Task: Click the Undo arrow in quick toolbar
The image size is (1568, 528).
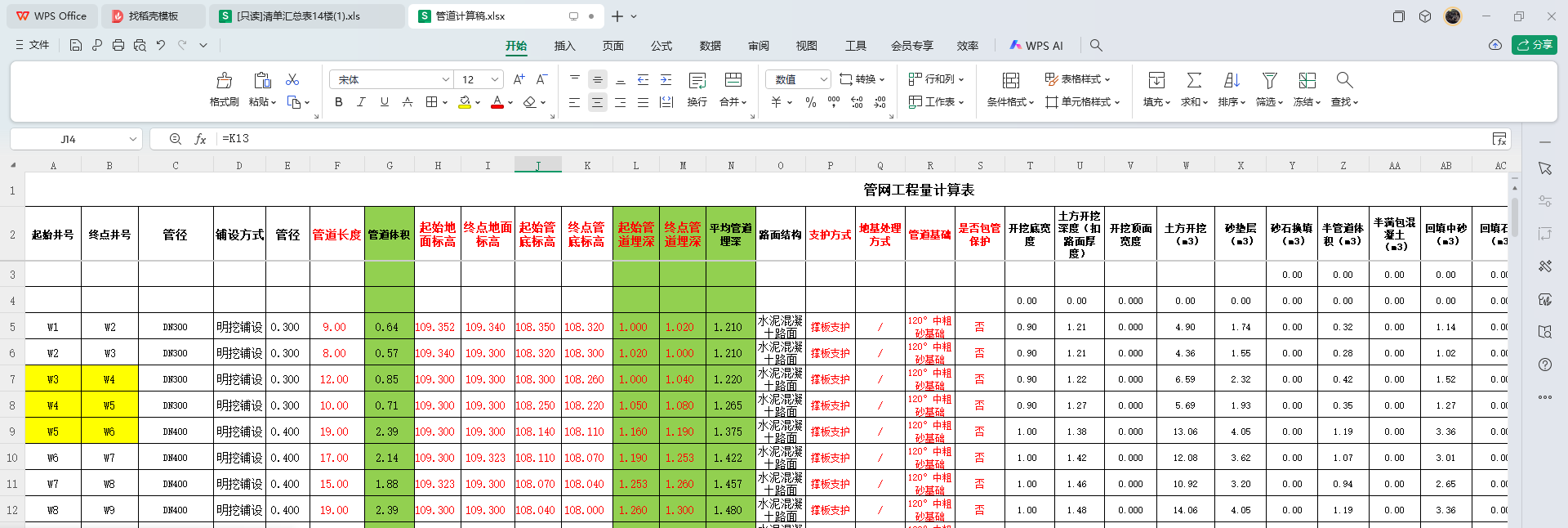Action: (161, 45)
